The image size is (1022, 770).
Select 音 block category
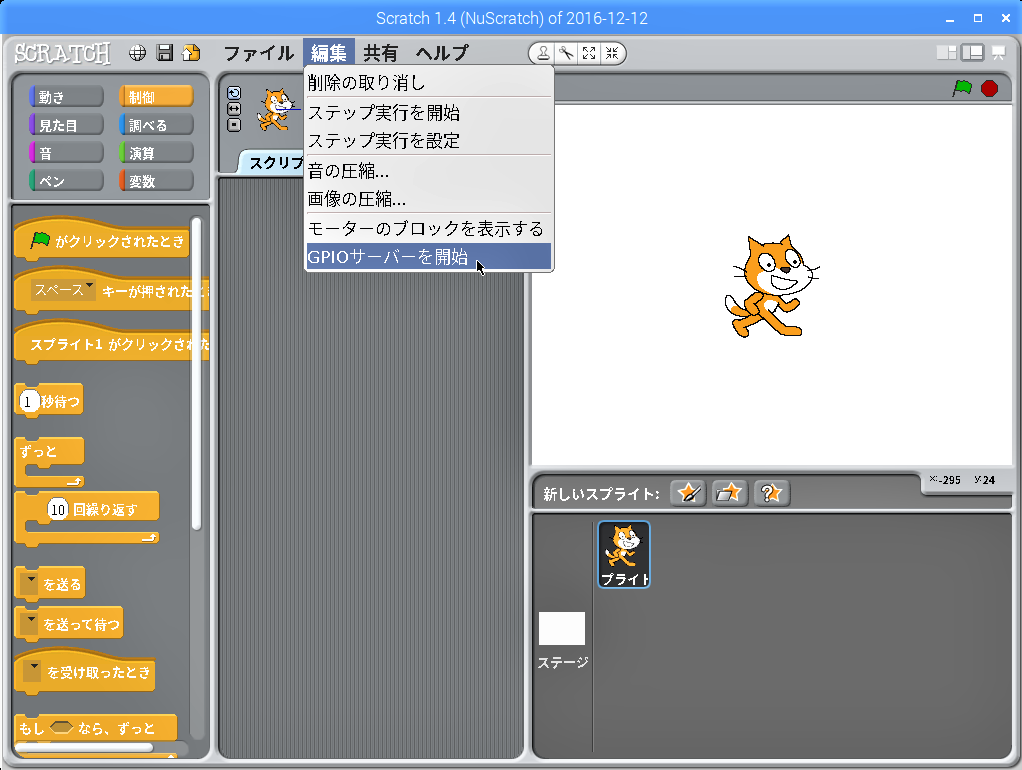coord(66,153)
